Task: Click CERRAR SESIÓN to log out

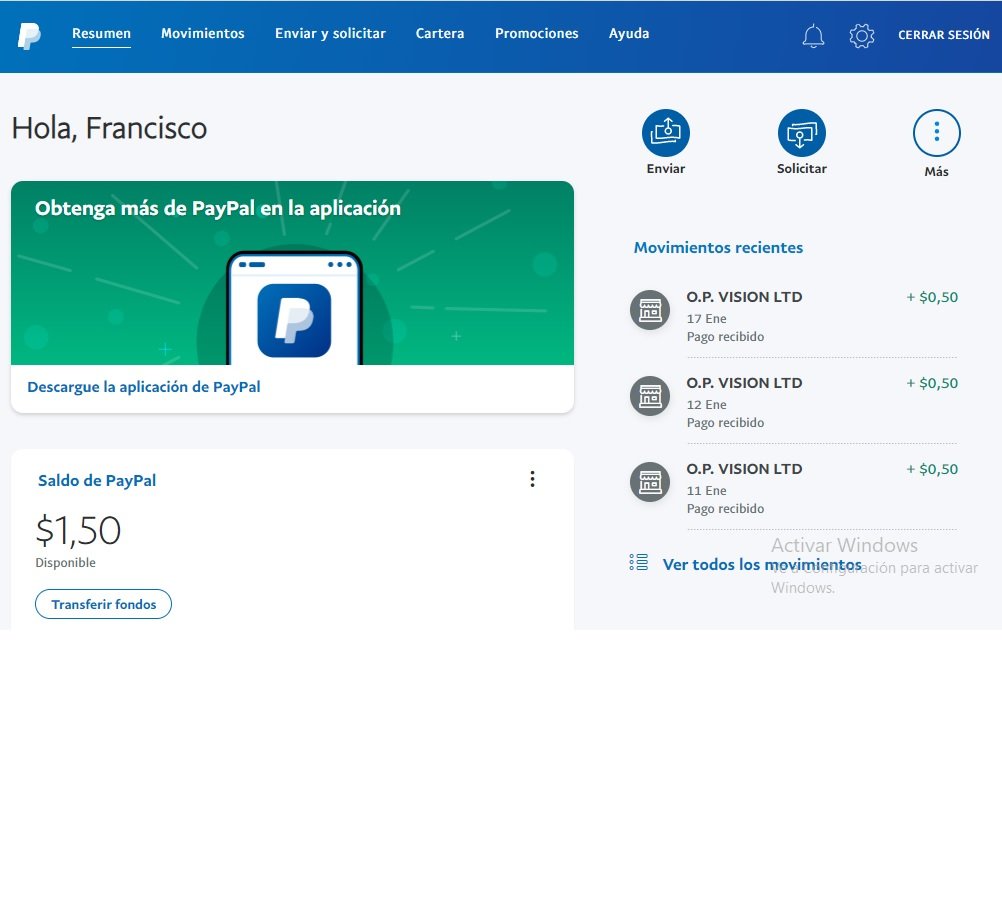Action: click(x=943, y=35)
